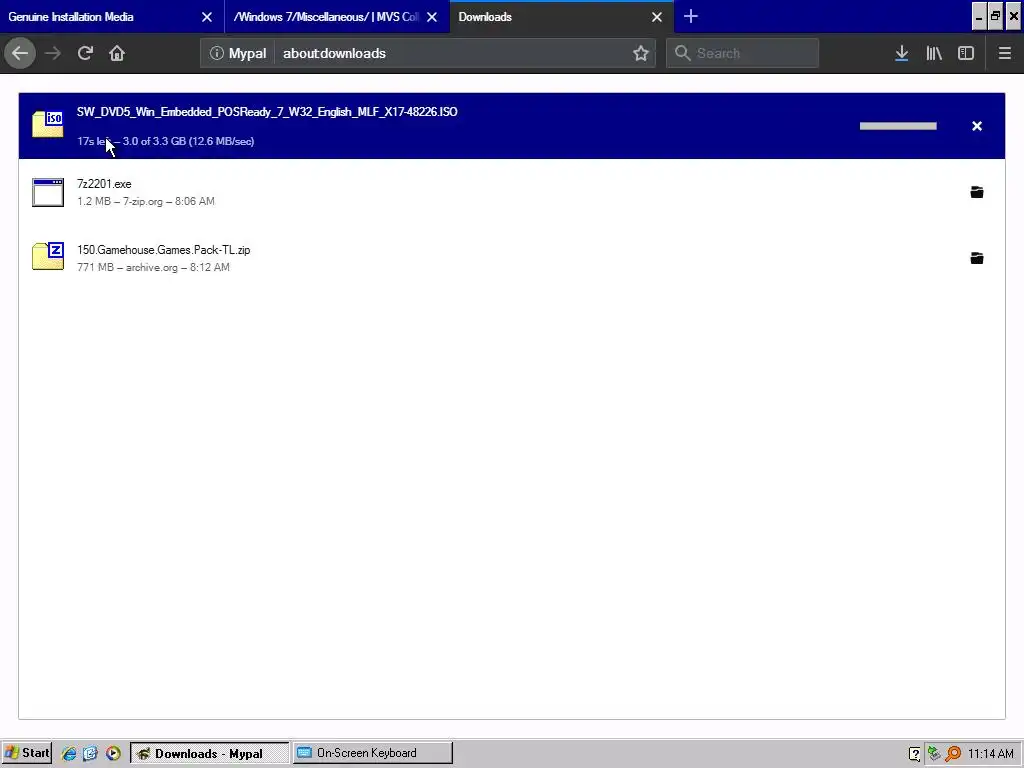The height and width of the screenshot is (768, 1024).
Task: Click the orange magnifier tray icon
Action: [x=953, y=754]
